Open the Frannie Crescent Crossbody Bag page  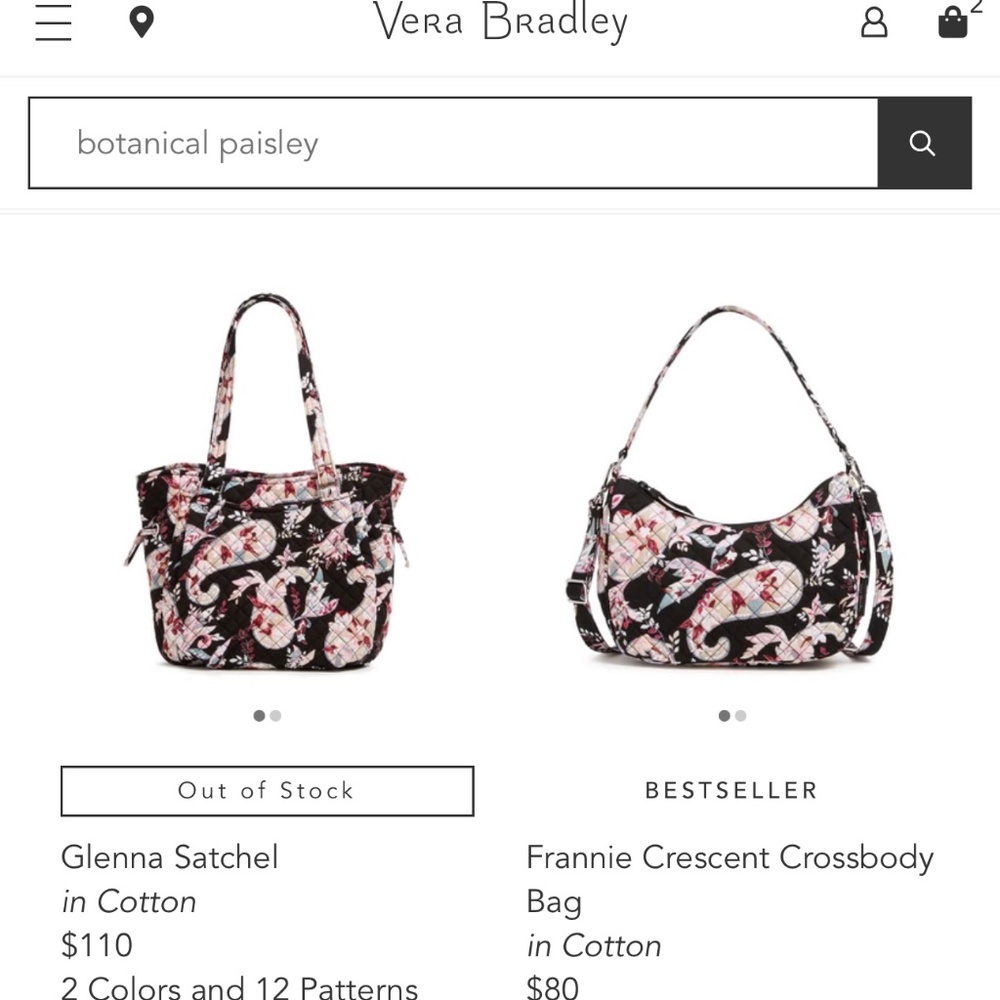[731, 880]
